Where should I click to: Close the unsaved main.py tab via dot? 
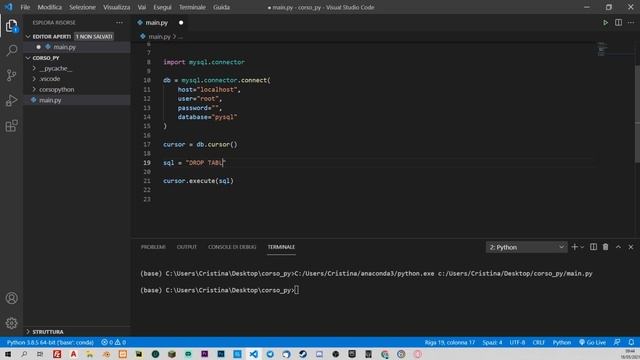pyautogui.click(x=181, y=23)
